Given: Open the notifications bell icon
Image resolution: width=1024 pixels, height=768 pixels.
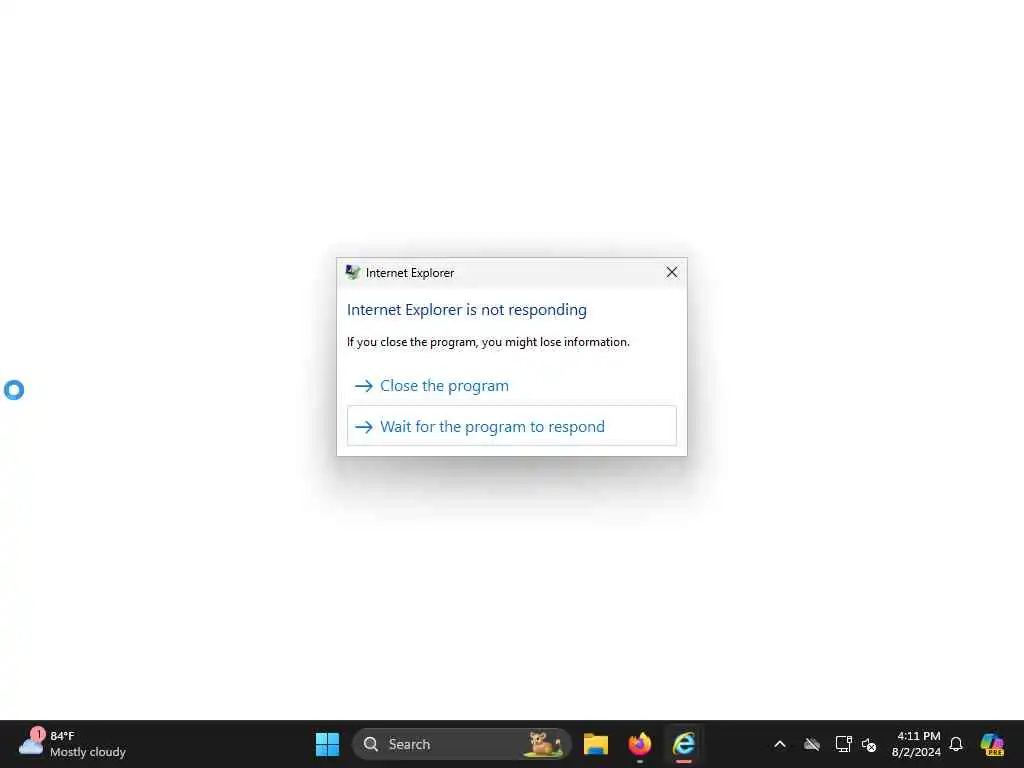Looking at the screenshot, I should tap(956, 744).
